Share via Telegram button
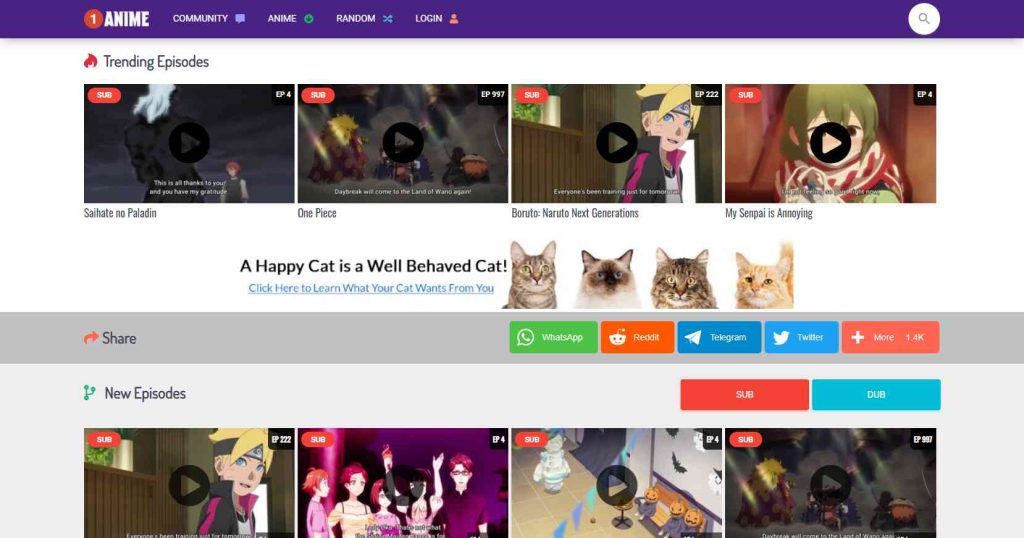The height and width of the screenshot is (538, 1024). pyautogui.click(x=719, y=337)
